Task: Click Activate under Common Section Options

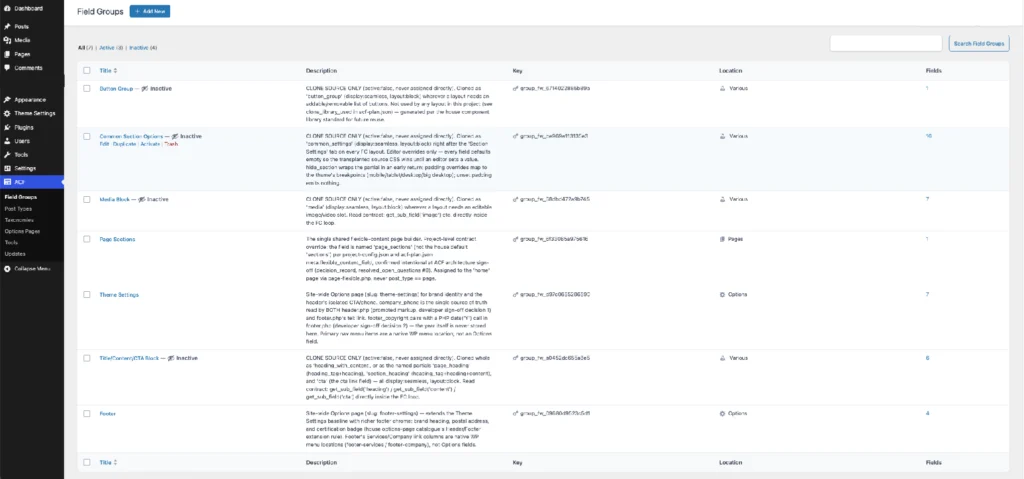Action: 150,144
